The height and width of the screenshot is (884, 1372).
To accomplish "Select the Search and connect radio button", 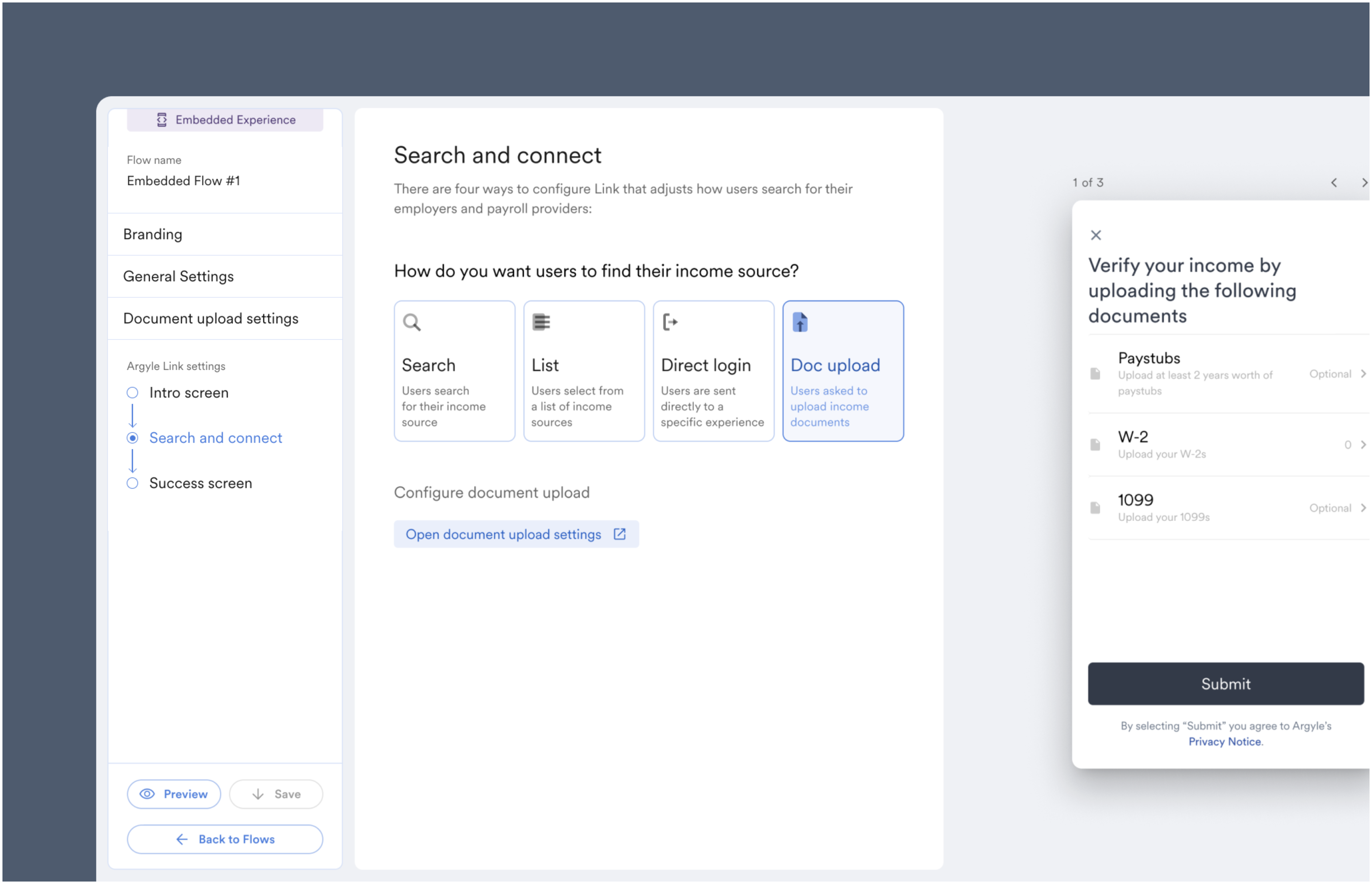I will click(x=133, y=438).
